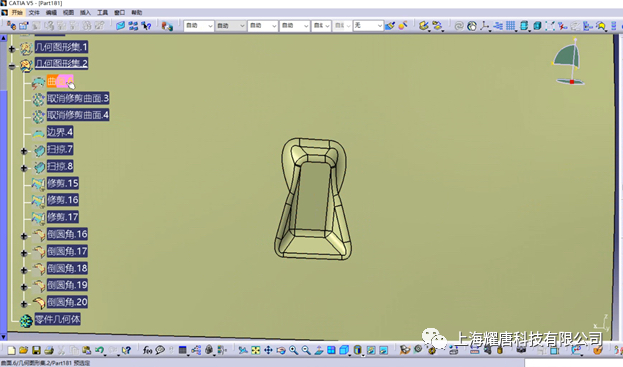Viewport: 623px width, 367px height.
Task: Expand the 扫掠.7 tree node
Action: 24,151
